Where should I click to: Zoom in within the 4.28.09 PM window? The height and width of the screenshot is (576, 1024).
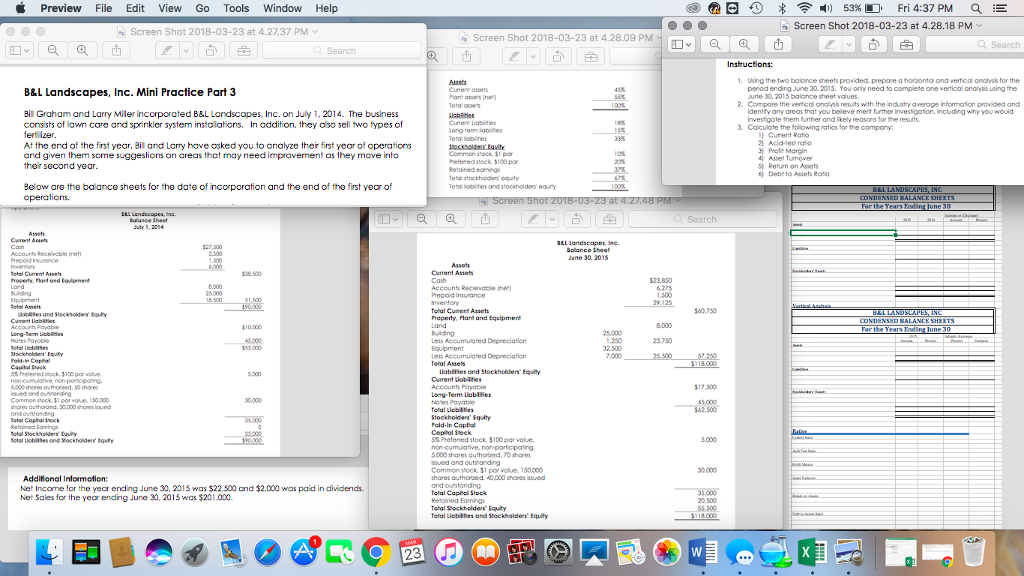[x=432, y=57]
